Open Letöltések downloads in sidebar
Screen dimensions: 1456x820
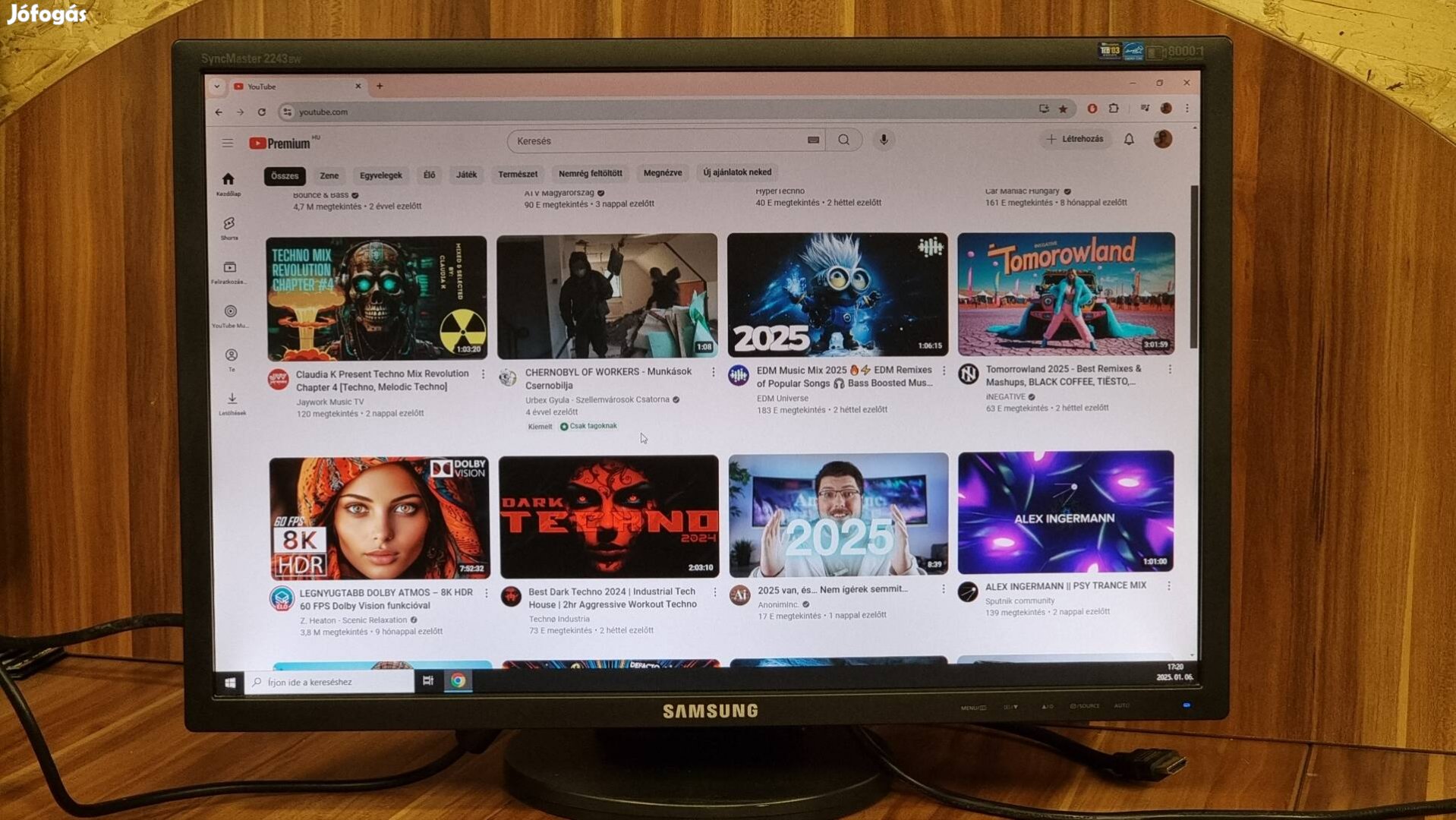coord(232,403)
